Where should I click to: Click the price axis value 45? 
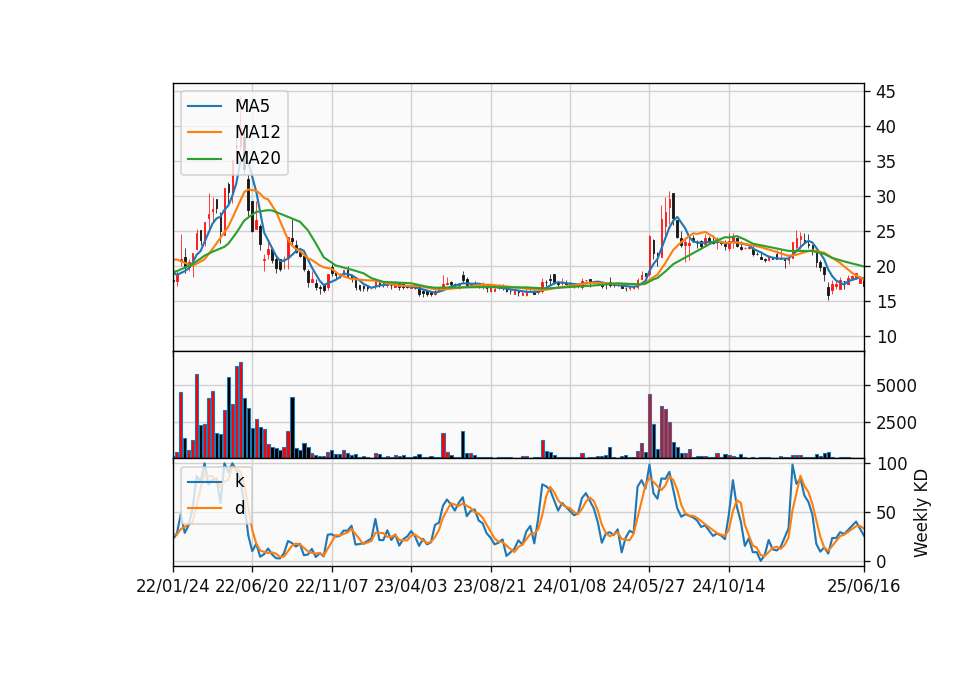tap(885, 92)
